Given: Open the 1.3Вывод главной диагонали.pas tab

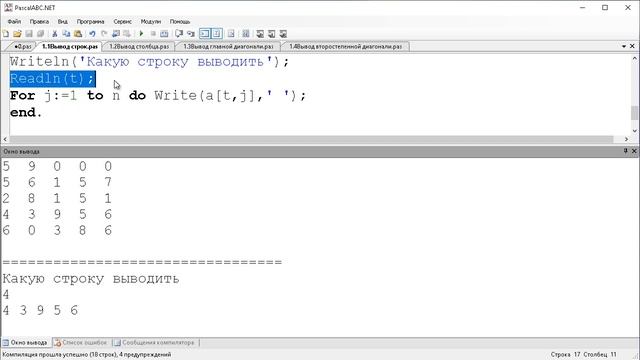Looking at the screenshot, I should point(228,47).
